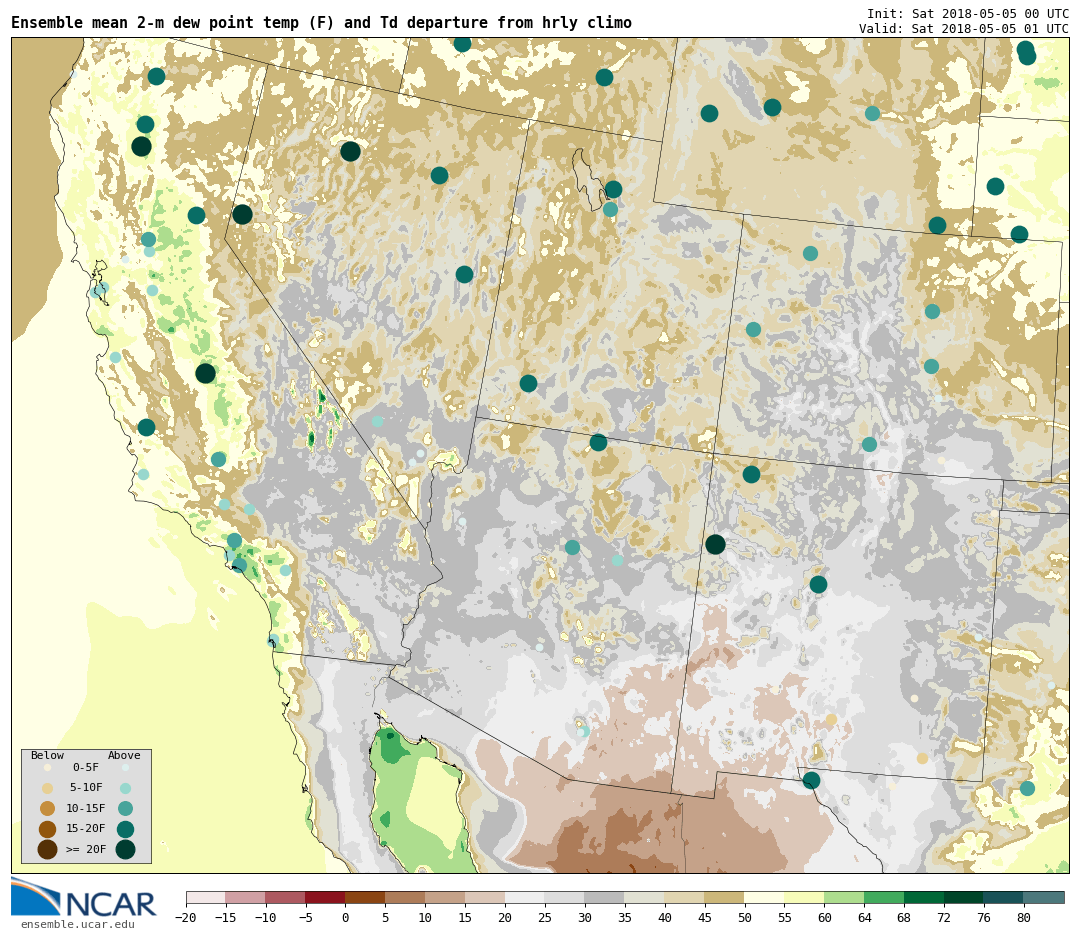The height and width of the screenshot is (936, 1080).
Task: Click the 0 color bar tick label
Action: [346, 917]
